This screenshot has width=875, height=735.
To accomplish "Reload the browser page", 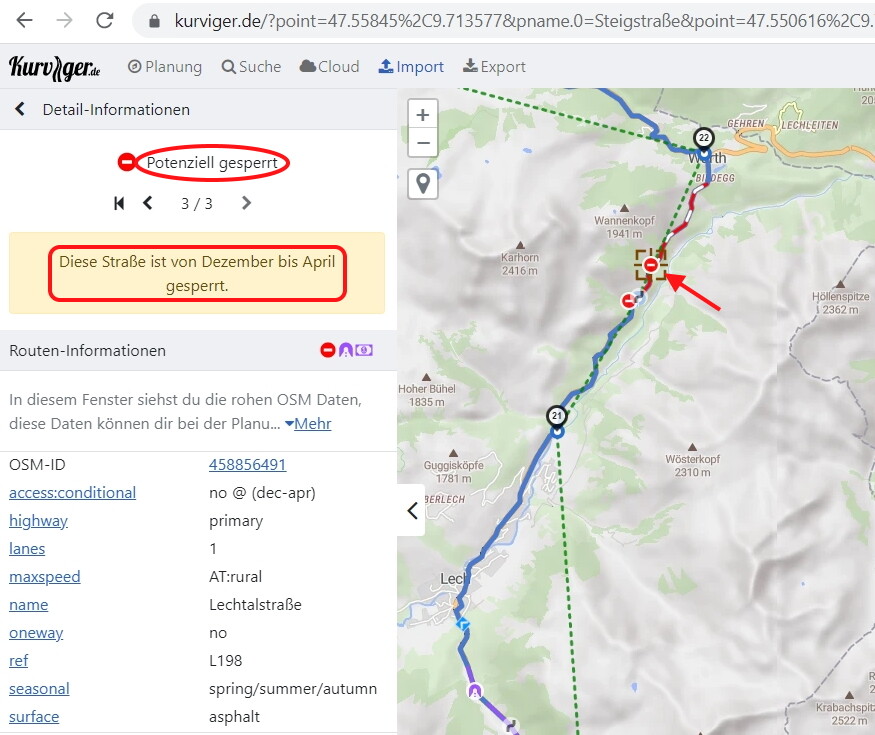I will tap(104, 20).
